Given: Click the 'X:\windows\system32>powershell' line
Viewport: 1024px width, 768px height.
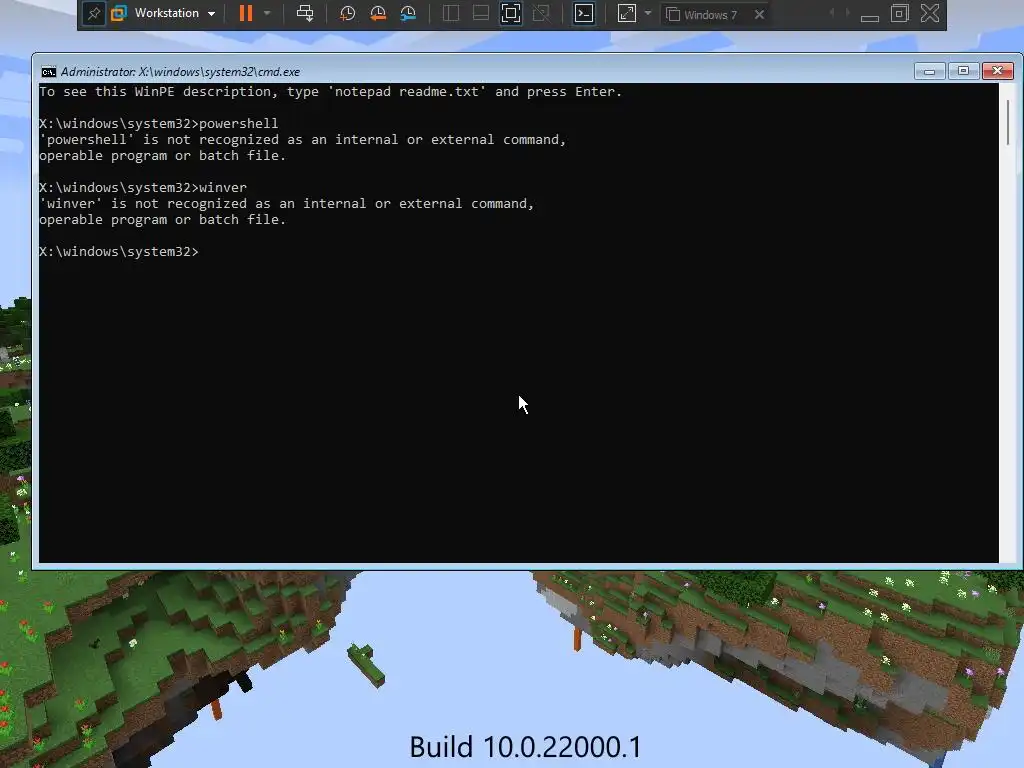Looking at the screenshot, I should pos(159,123).
